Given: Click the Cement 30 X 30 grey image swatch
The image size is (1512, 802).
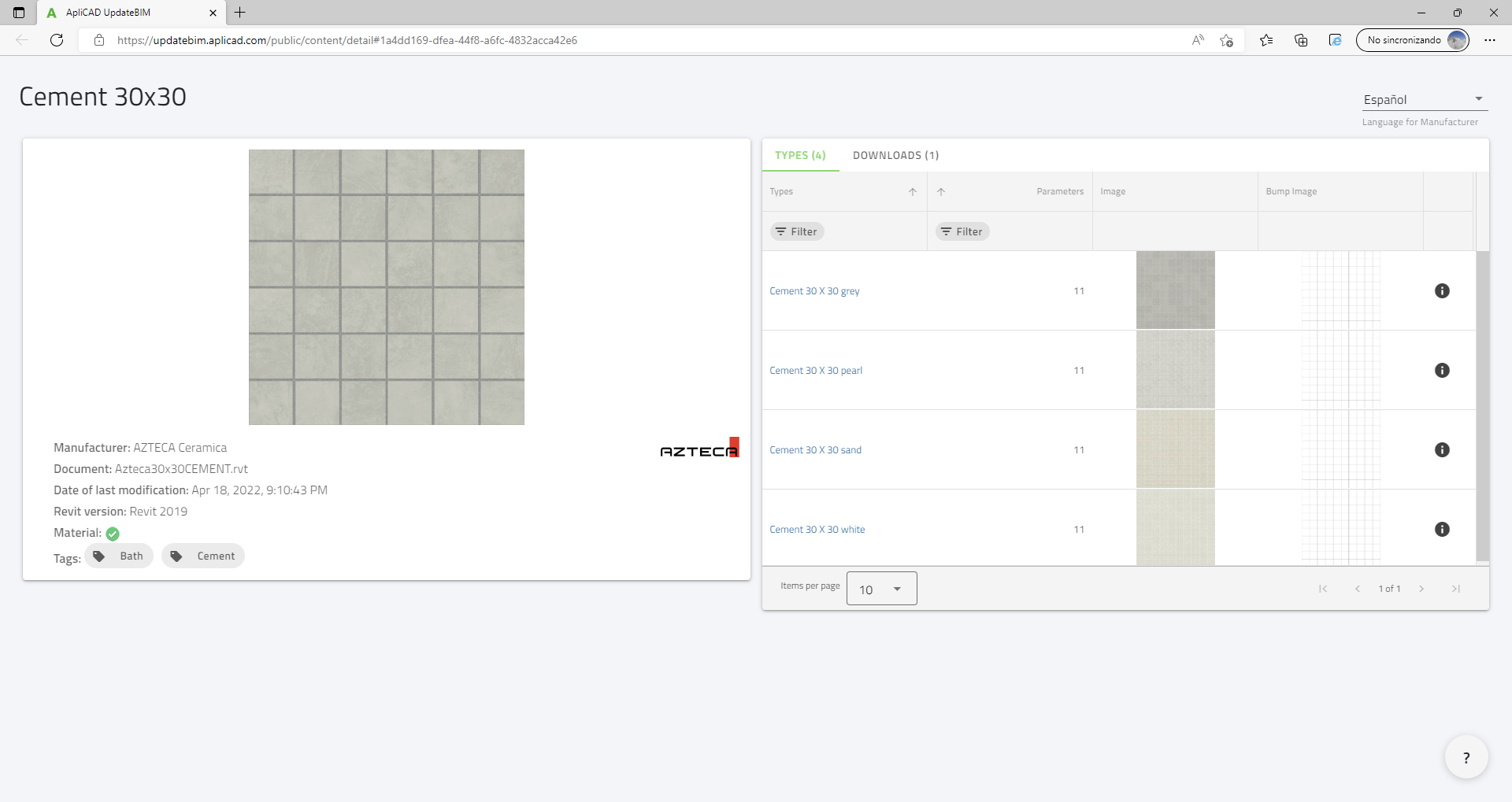Looking at the screenshot, I should coord(1174,290).
